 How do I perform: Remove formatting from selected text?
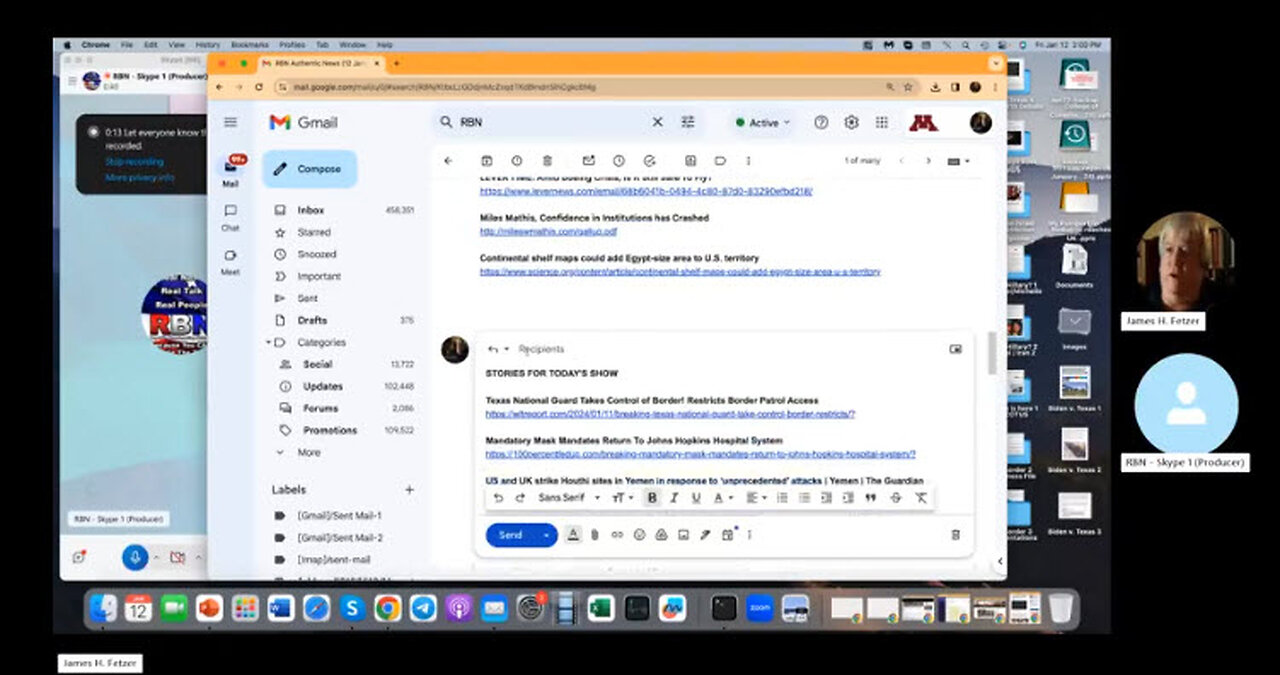tap(920, 498)
